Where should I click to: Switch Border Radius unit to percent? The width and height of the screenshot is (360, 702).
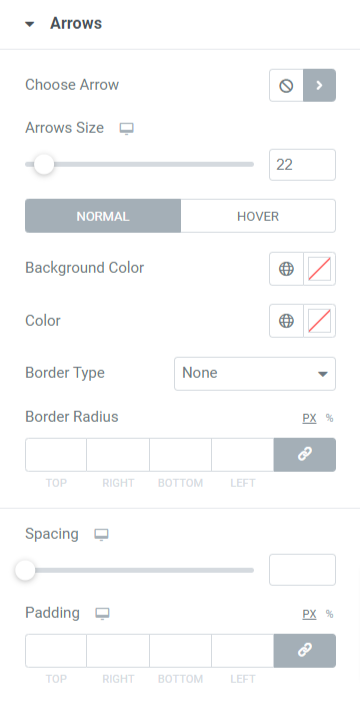pos(330,418)
